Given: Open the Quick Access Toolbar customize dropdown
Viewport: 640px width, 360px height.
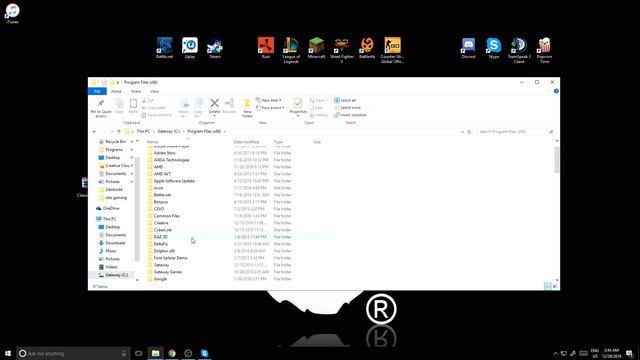Looking at the screenshot, I should pos(118,82).
